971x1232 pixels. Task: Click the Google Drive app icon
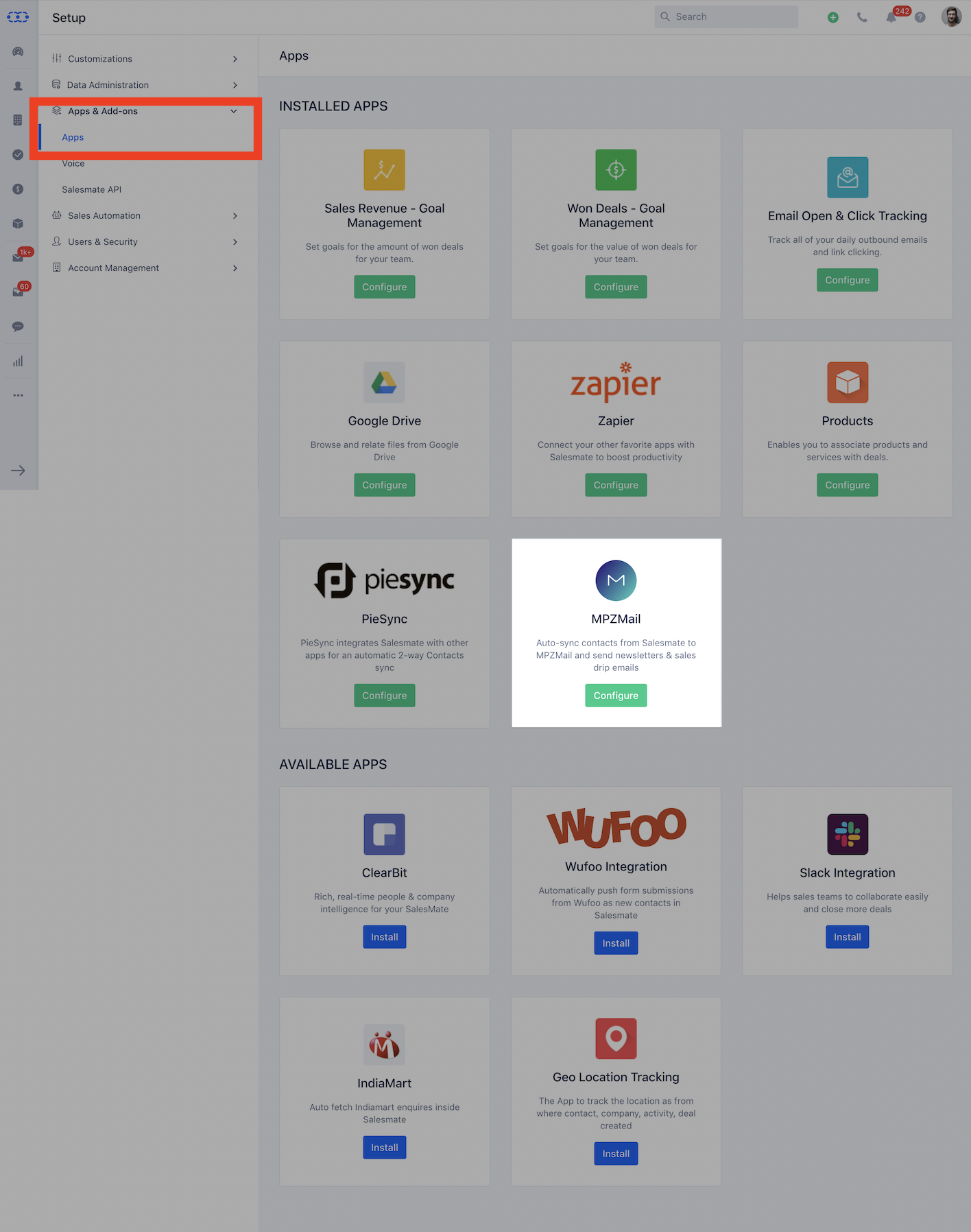click(x=384, y=382)
